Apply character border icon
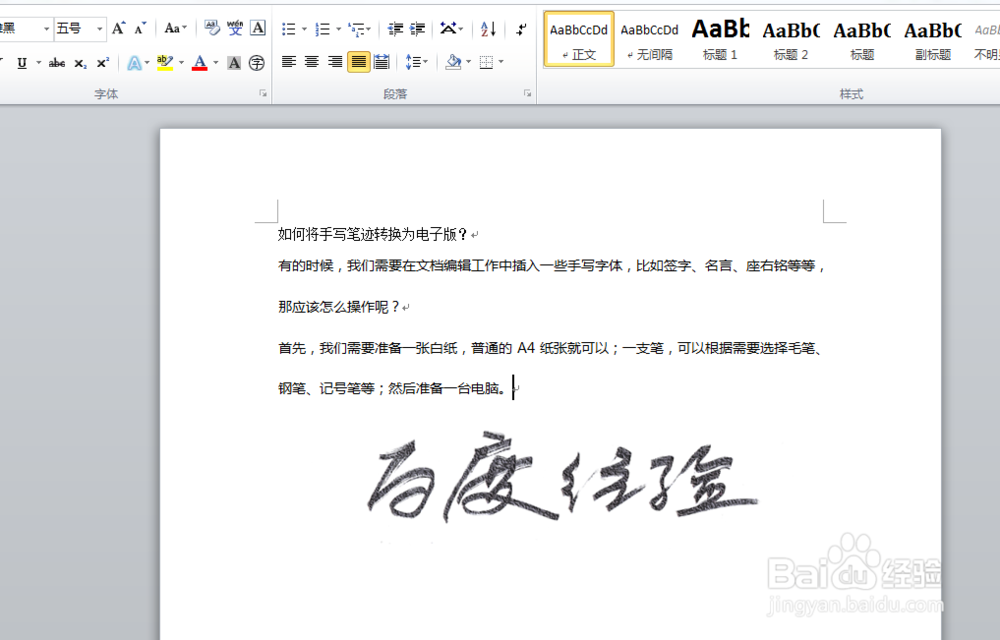 pyautogui.click(x=258, y=28)
